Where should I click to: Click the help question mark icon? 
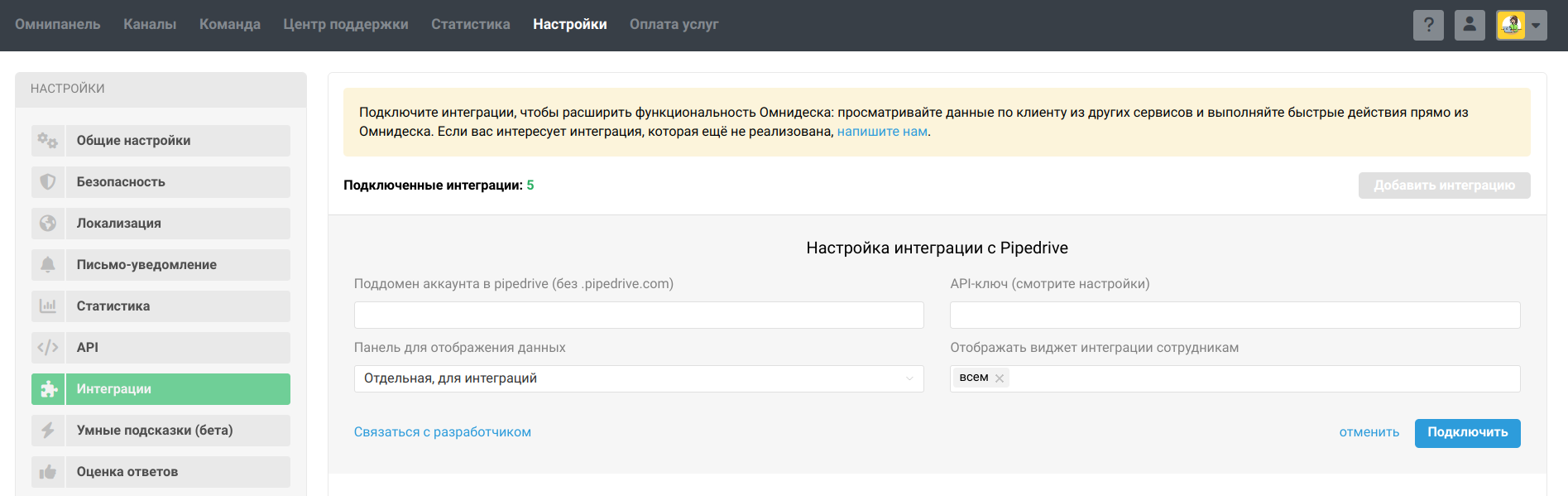(1428, 25)
